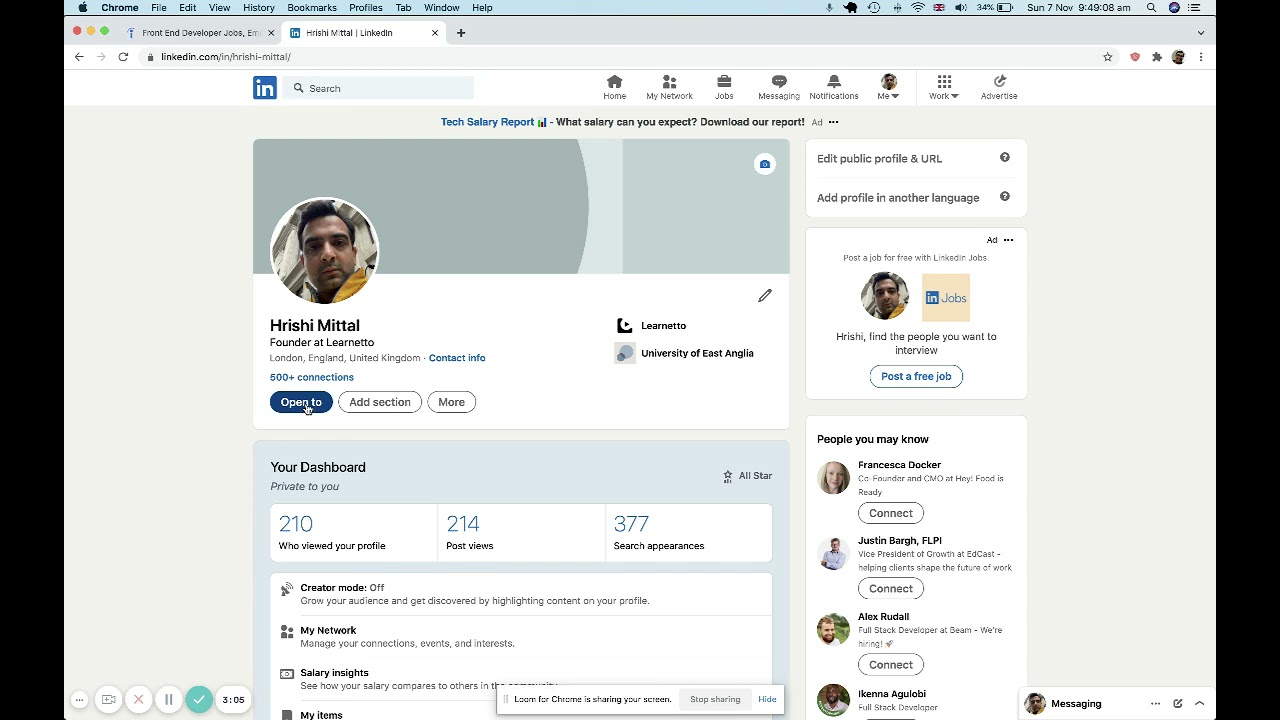Open Chrome extensions puzzle icon
Viewport: 1280px width, 720px height.
pos(1157,57)
